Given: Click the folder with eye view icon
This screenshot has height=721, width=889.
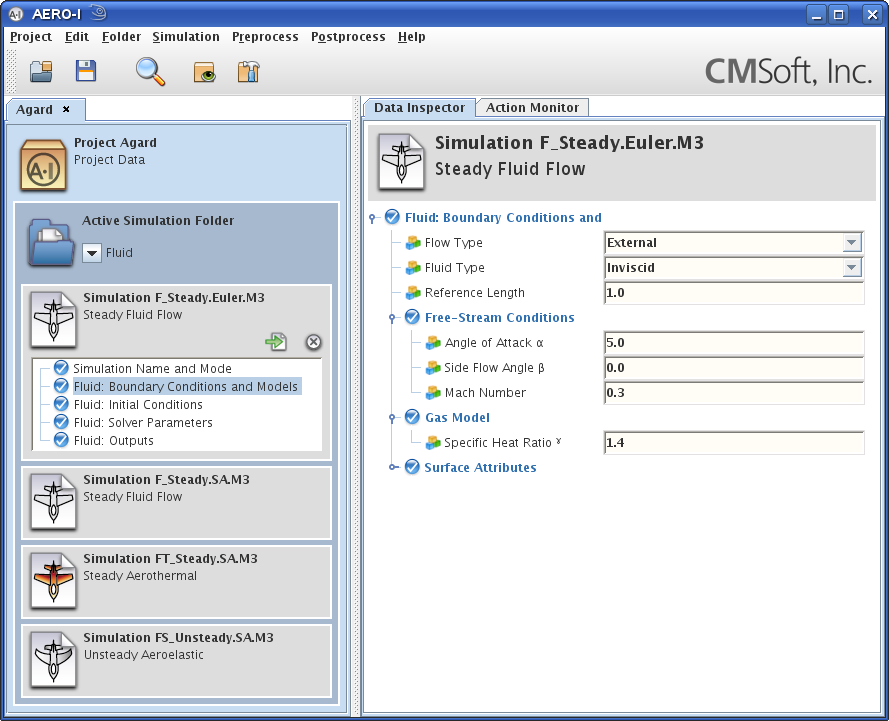Looking at the screenshot, I should [x=204, y=73].
